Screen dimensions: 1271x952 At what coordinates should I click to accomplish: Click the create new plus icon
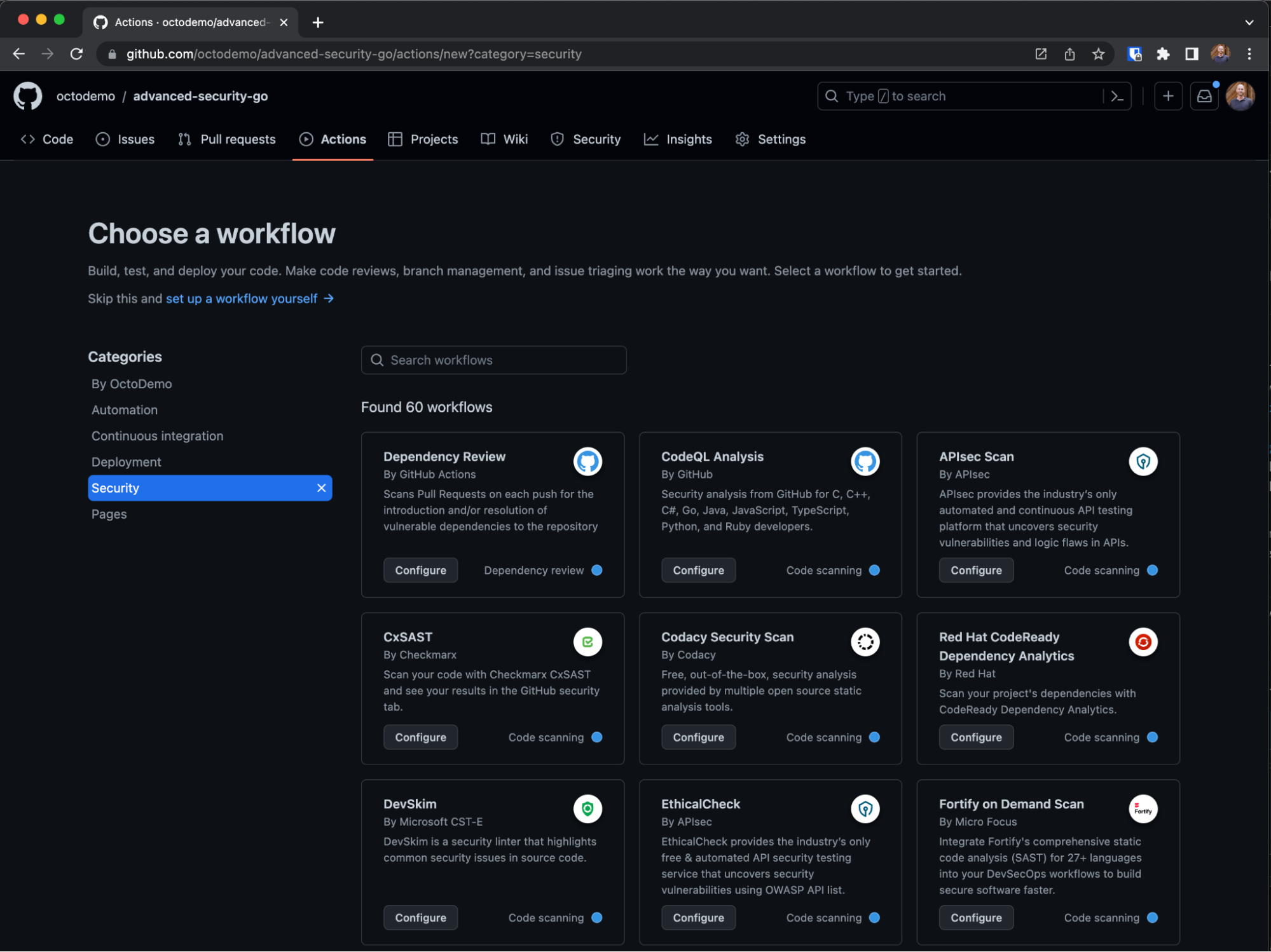[x=1167, y=96]
